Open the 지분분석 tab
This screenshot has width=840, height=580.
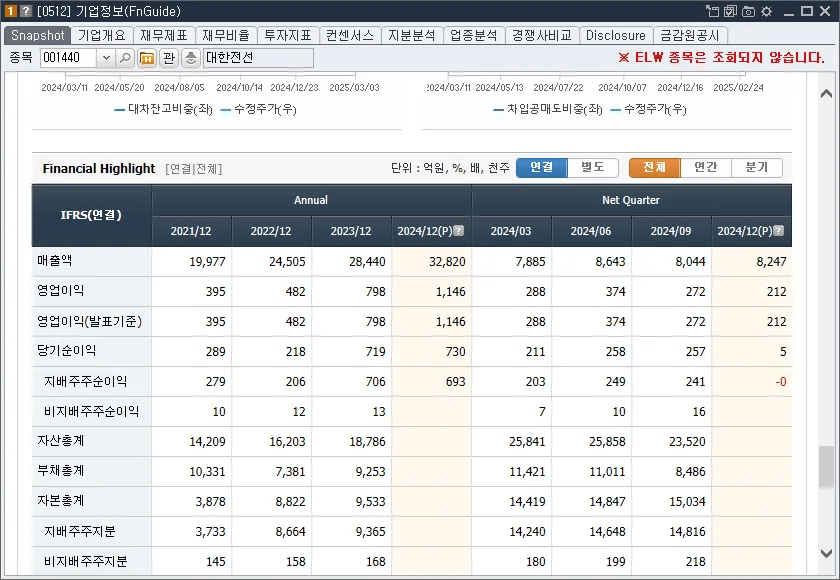[411, 35]
